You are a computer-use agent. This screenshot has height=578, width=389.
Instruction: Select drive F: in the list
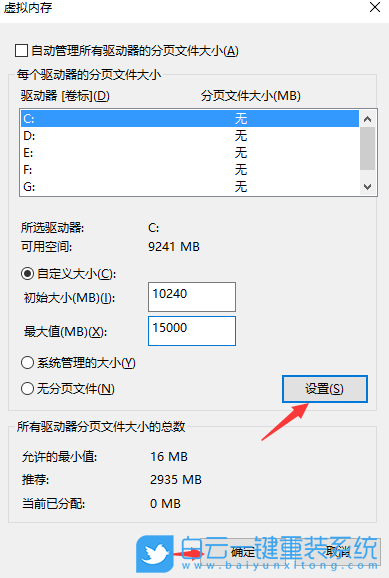(x=190, y=170)
